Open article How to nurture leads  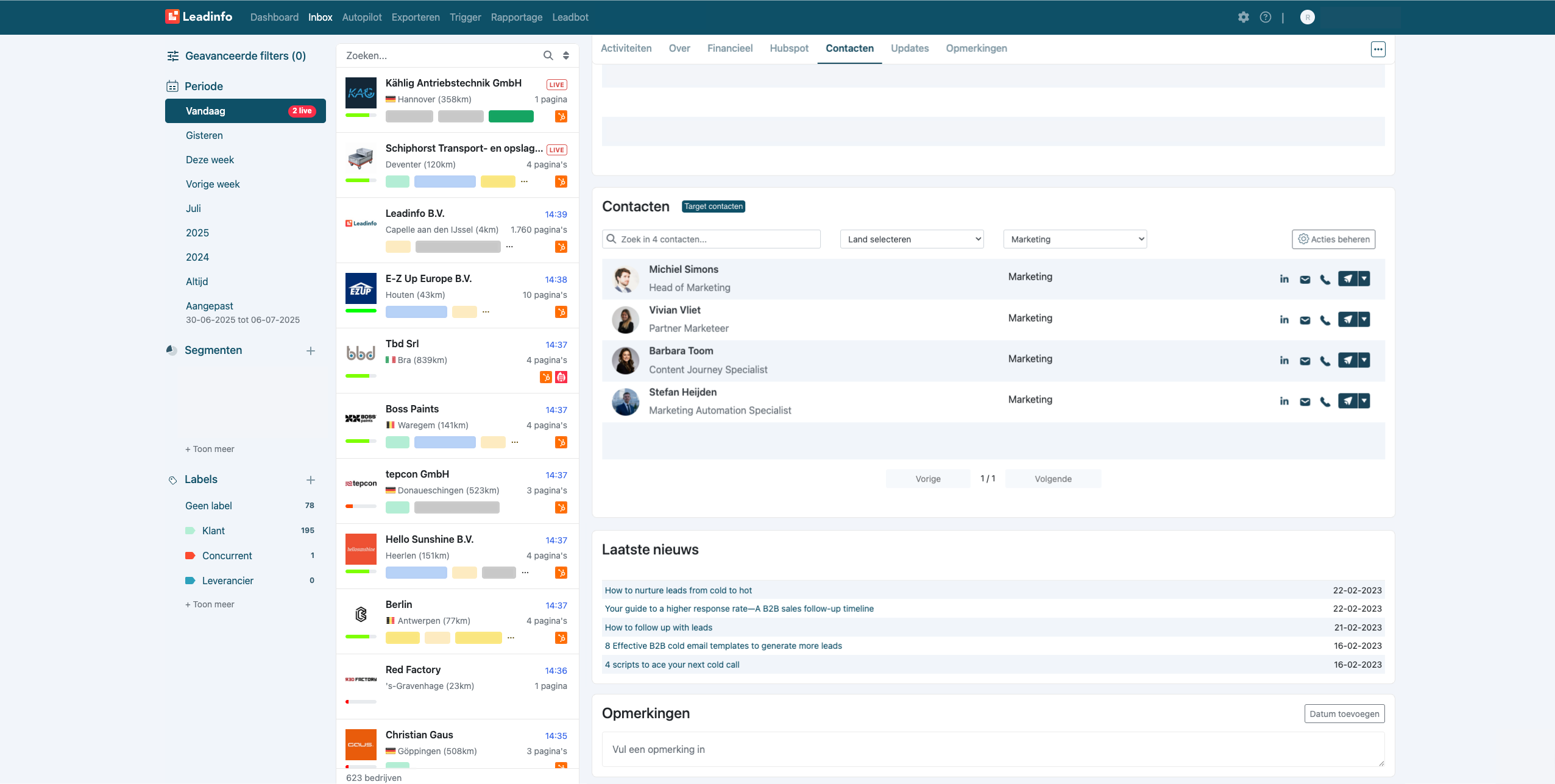(678, 590)
